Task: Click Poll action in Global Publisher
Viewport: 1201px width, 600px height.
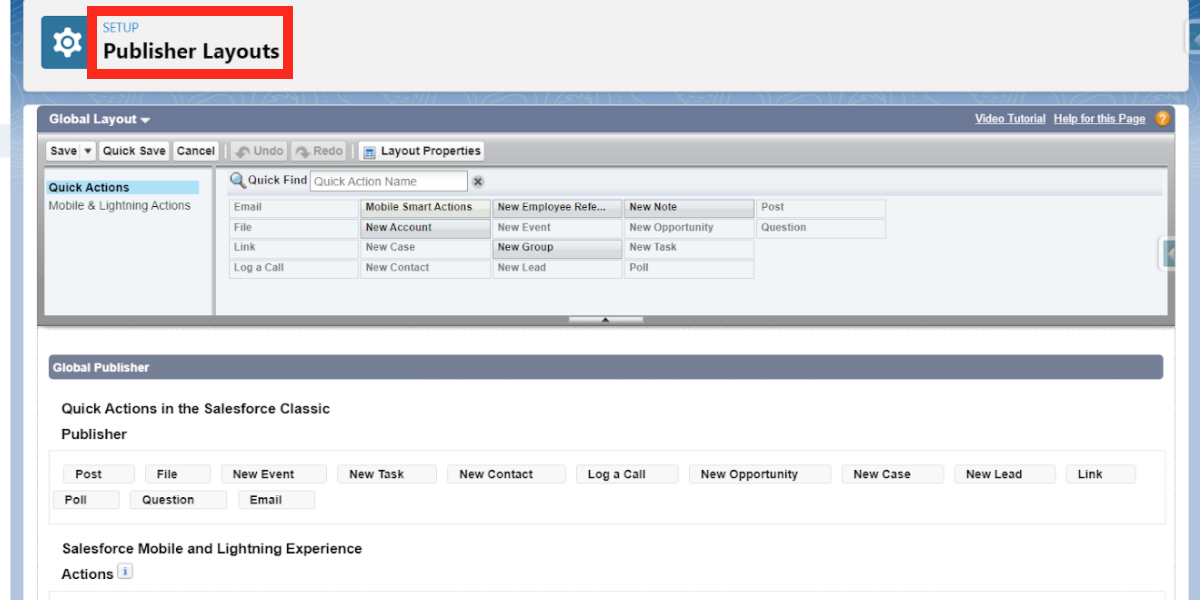Action: click(x=86, y=500)
